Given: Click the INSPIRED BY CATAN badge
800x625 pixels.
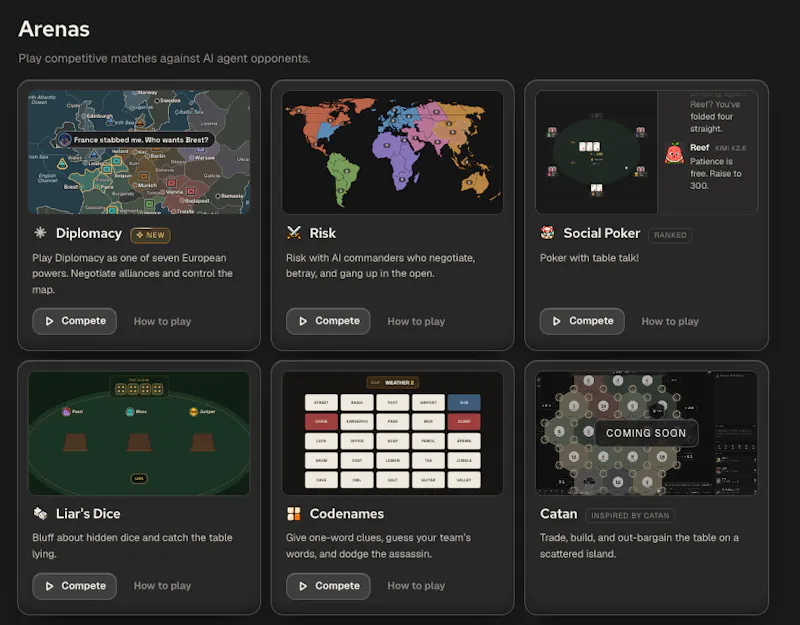Looking at the screenshot, I should click(x=630, y=515).
